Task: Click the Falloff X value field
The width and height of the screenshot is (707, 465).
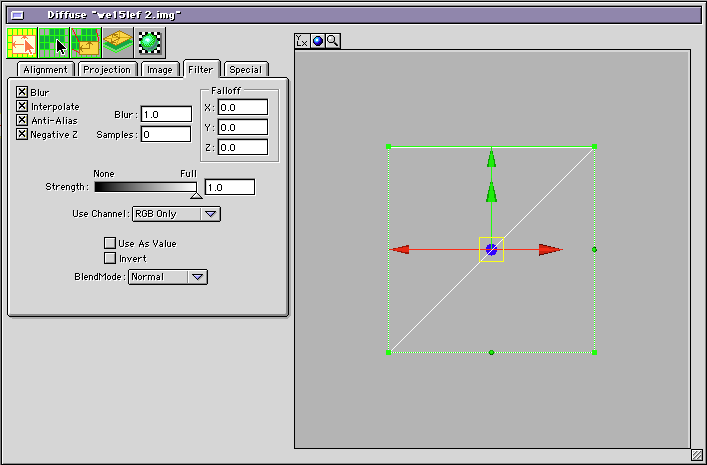Action: coord(242,107)
